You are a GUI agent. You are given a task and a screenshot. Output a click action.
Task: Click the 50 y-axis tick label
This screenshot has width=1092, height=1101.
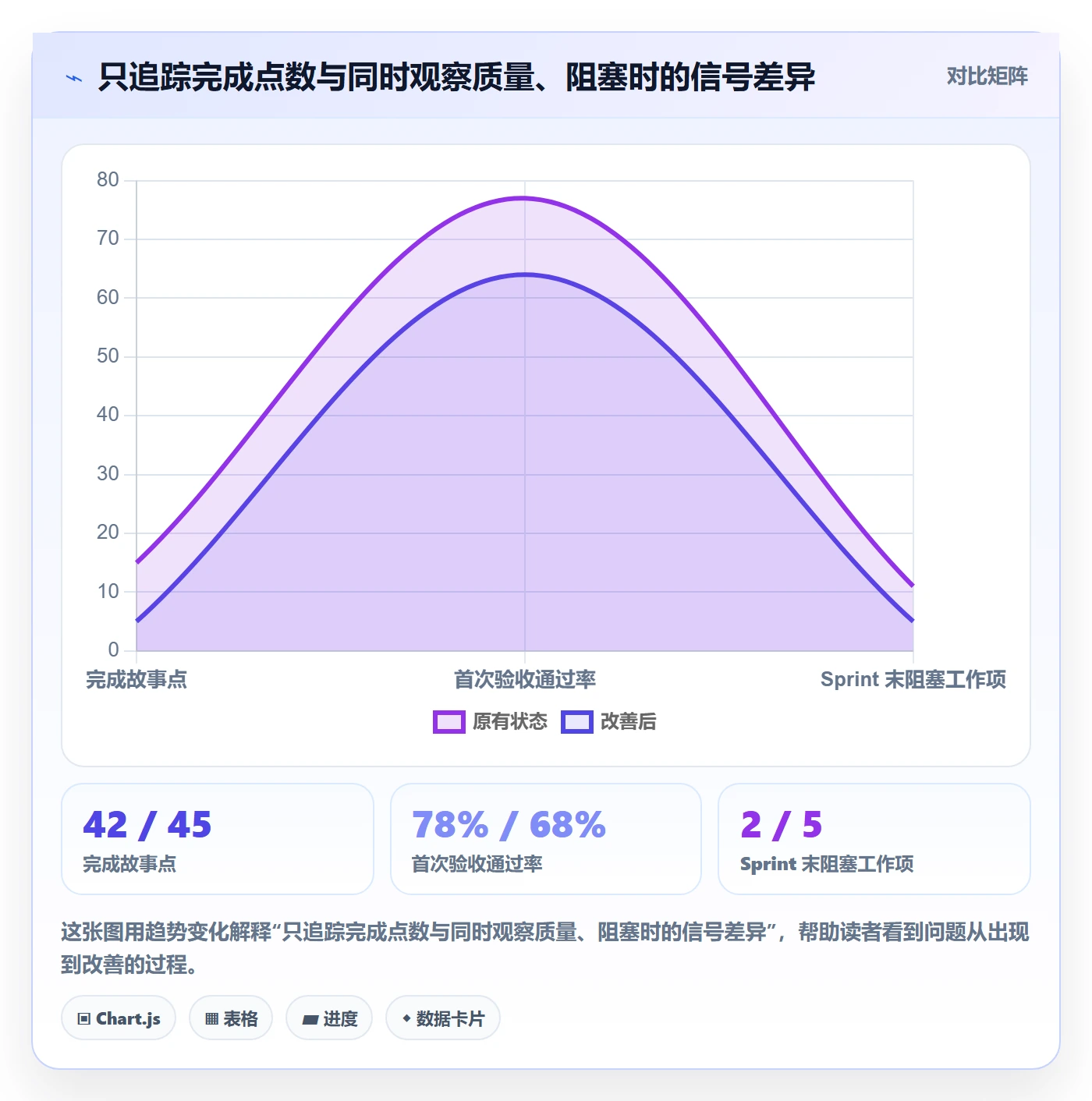pyautogui.click(x=108, y=356)
